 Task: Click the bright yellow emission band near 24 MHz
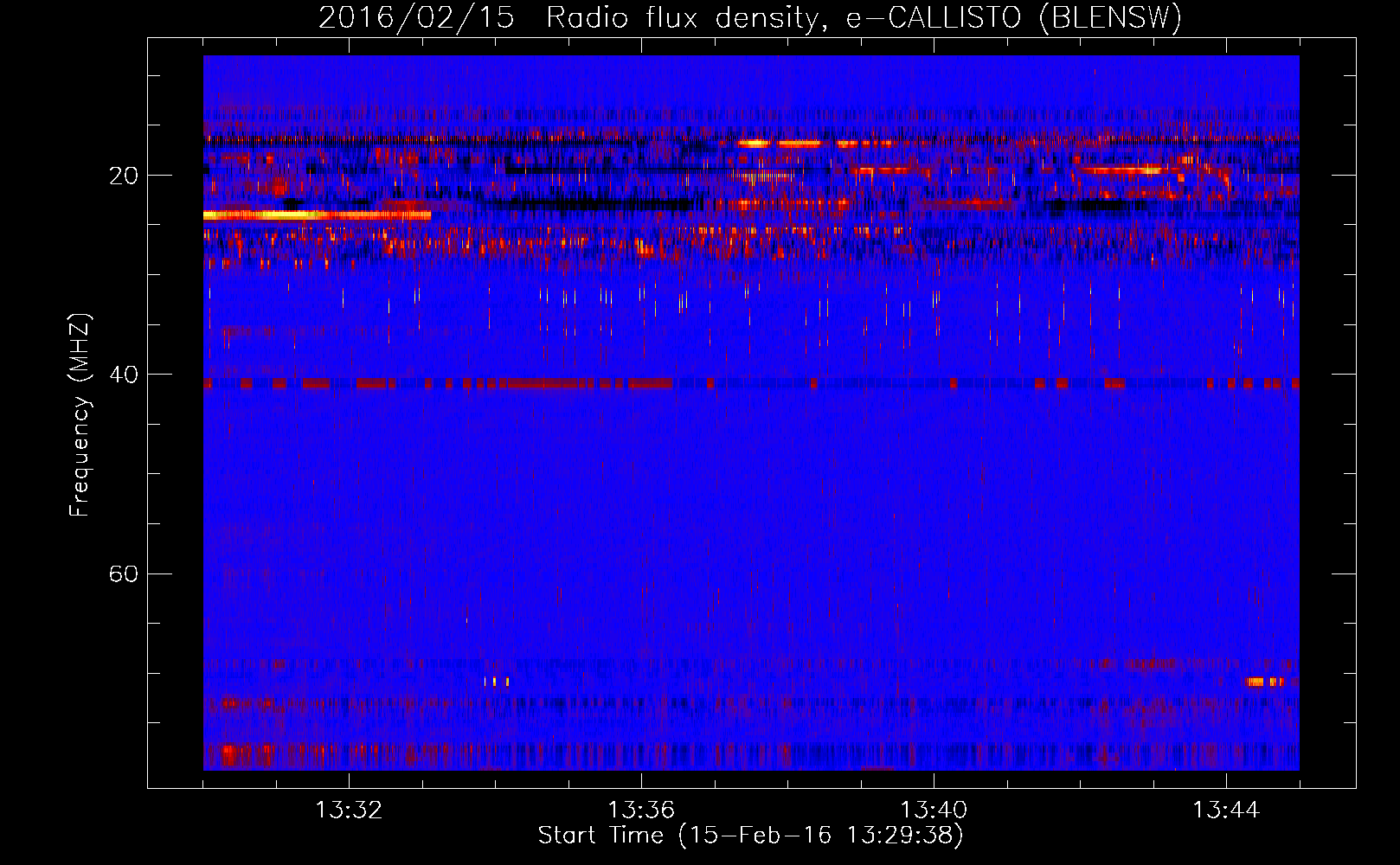[317, 215]
